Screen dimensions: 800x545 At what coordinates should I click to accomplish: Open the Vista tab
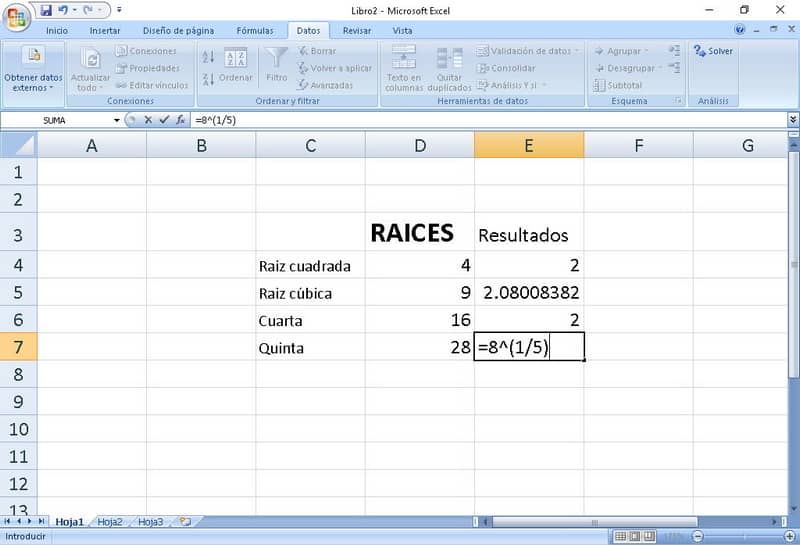(403, 31)
